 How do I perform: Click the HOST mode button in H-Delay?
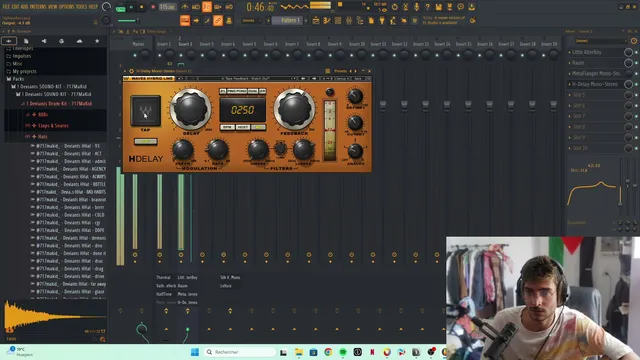click(243, 127)
